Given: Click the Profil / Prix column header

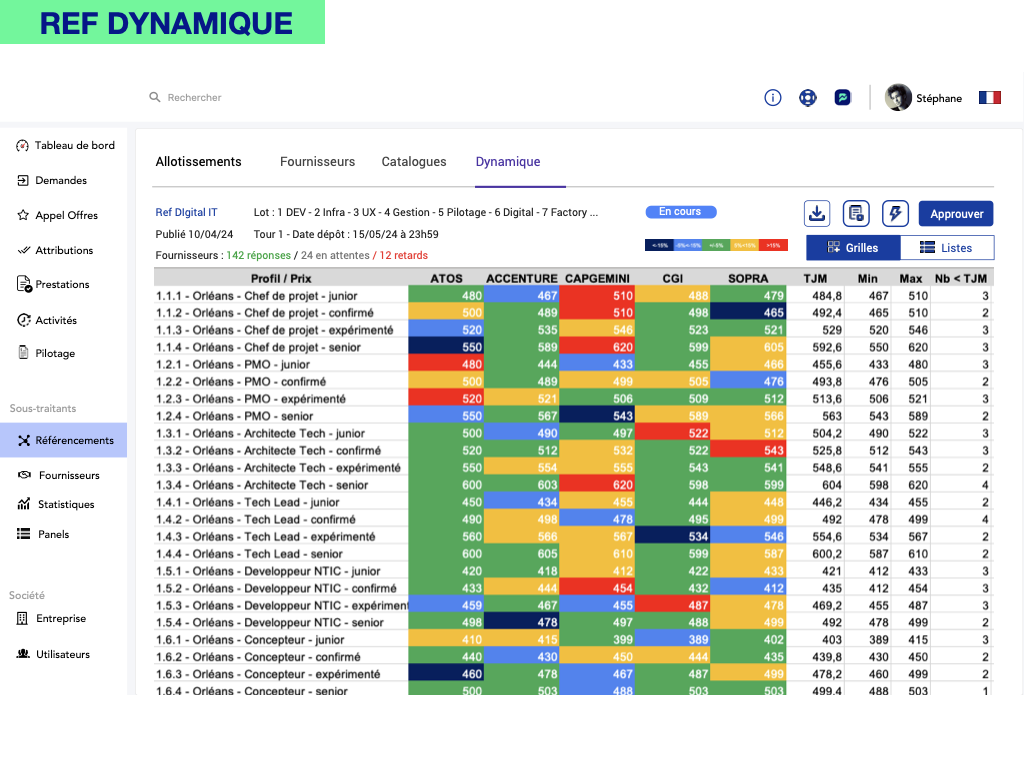Looking at the screenshot, I should (x=281, y=278).
